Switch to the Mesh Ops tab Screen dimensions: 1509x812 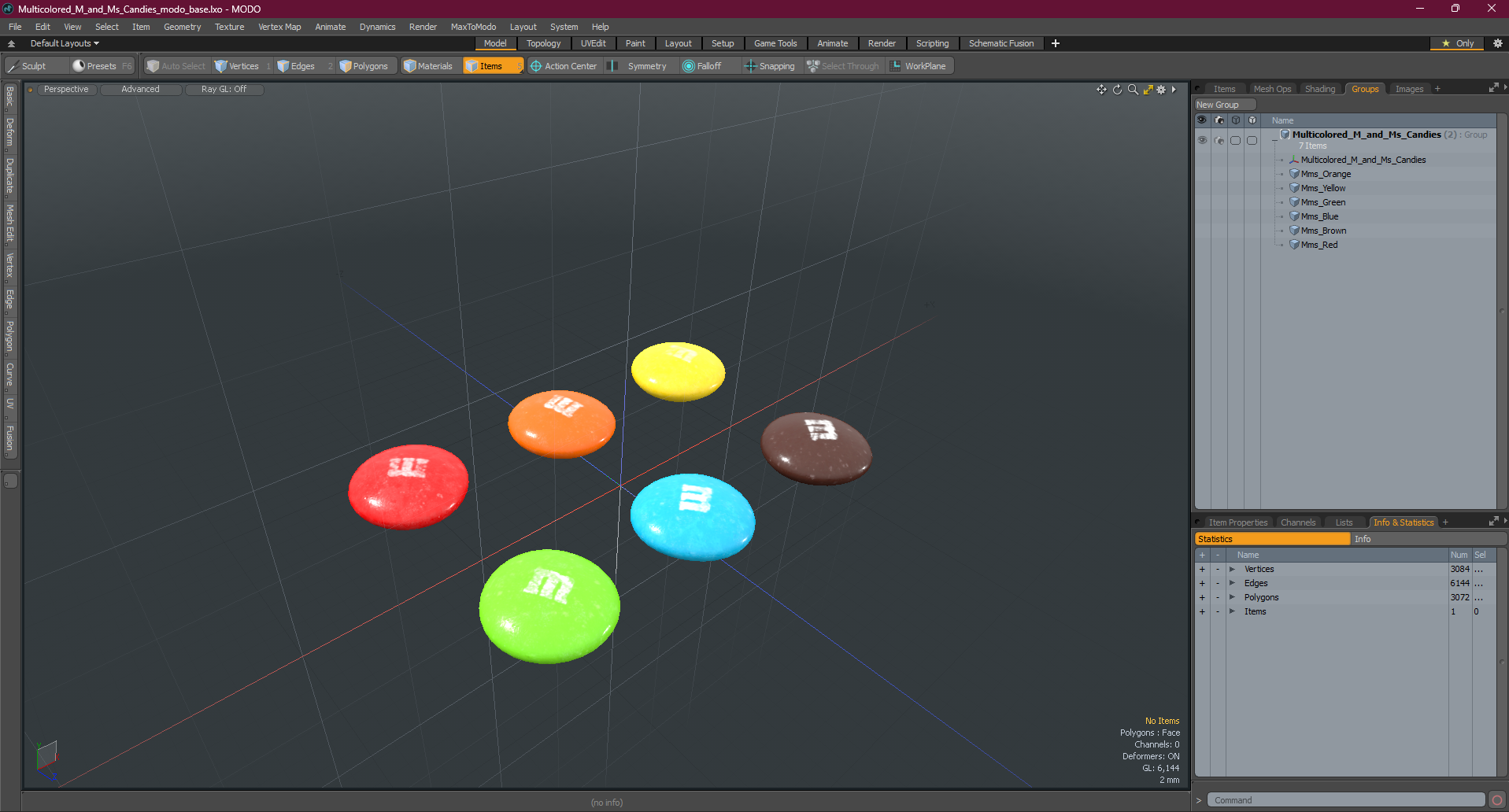(x=1272, y=89)
